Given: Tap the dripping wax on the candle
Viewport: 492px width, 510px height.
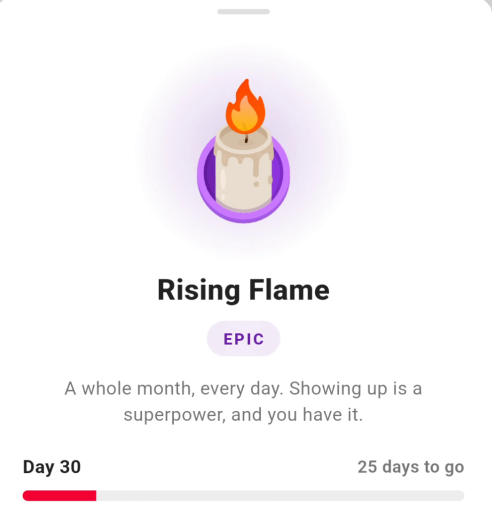Looking at the screenshot, I should (243, 162).
